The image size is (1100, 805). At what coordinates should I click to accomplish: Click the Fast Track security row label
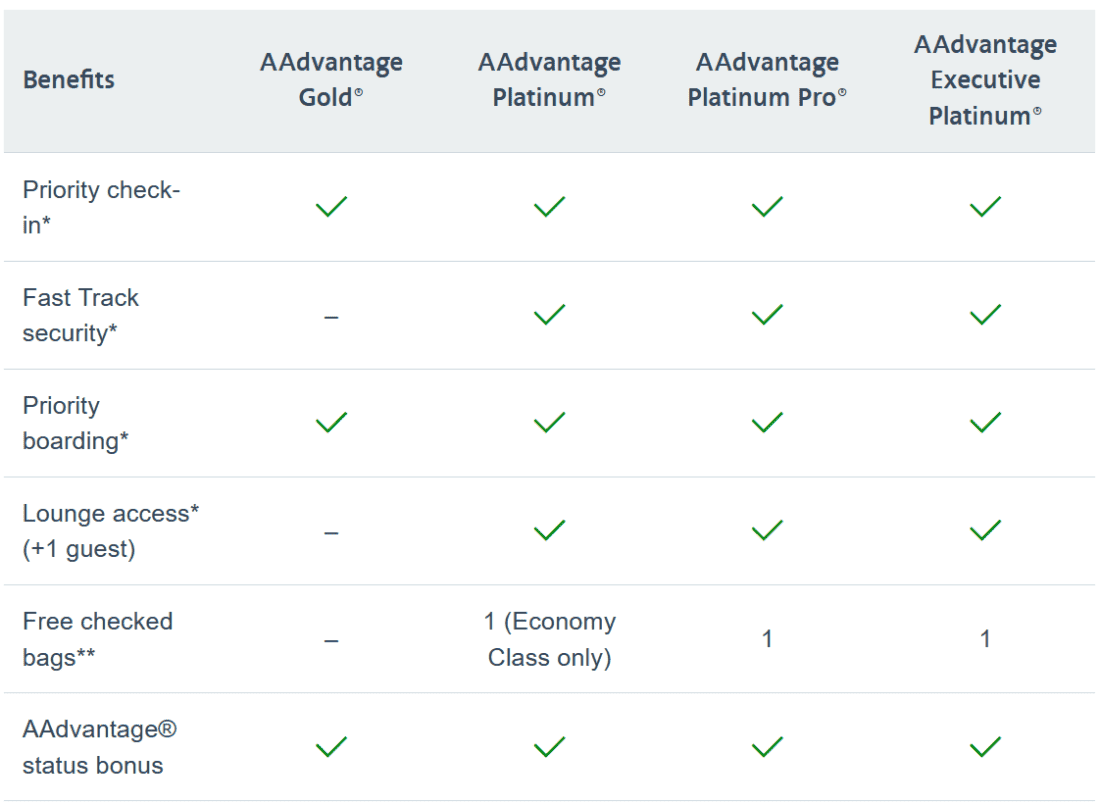click(x=81, y=315)
